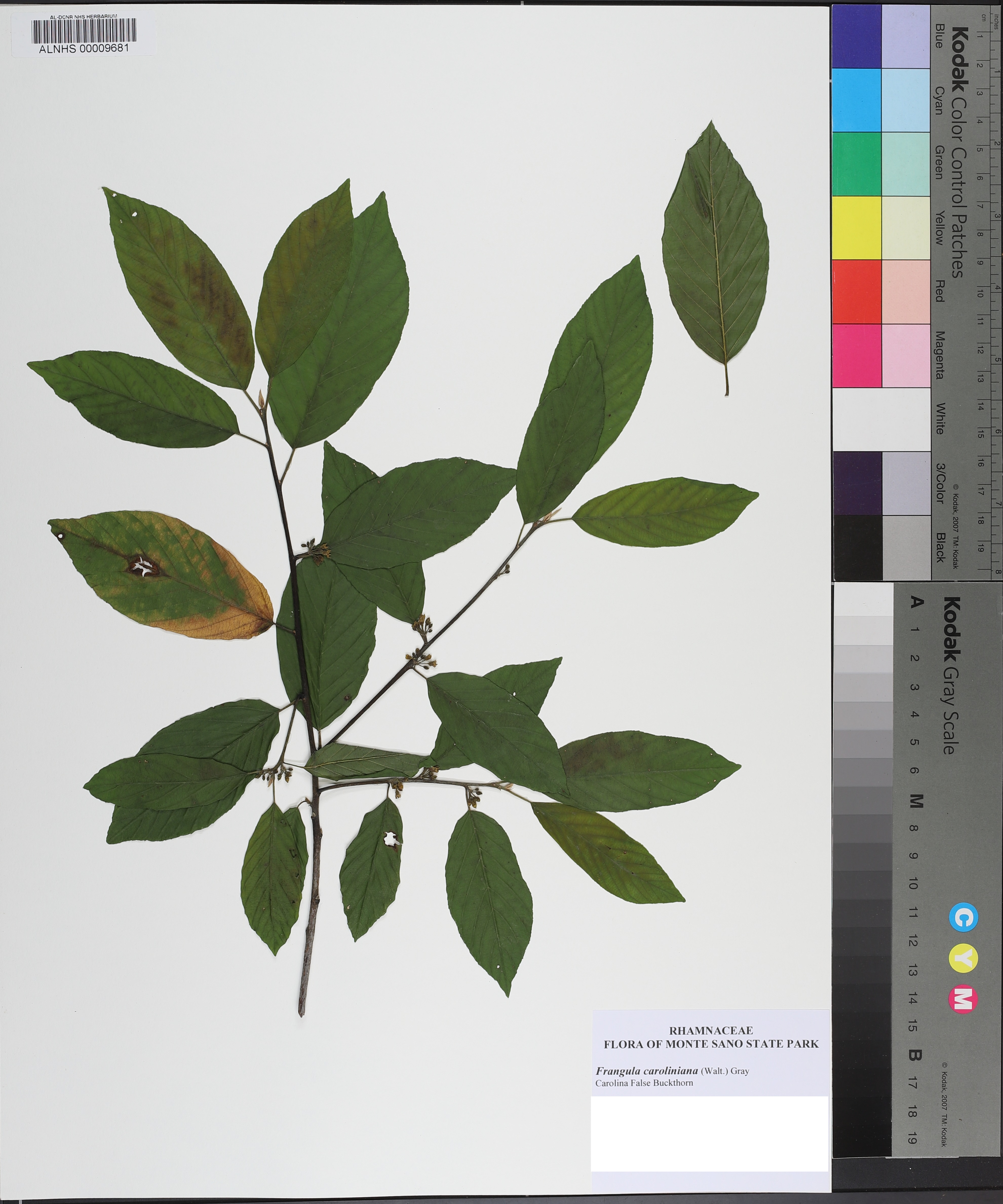The image size is (1003, 1204).
Task: Click the yellow circle labeled Y
Action: [x=963, y=958]
